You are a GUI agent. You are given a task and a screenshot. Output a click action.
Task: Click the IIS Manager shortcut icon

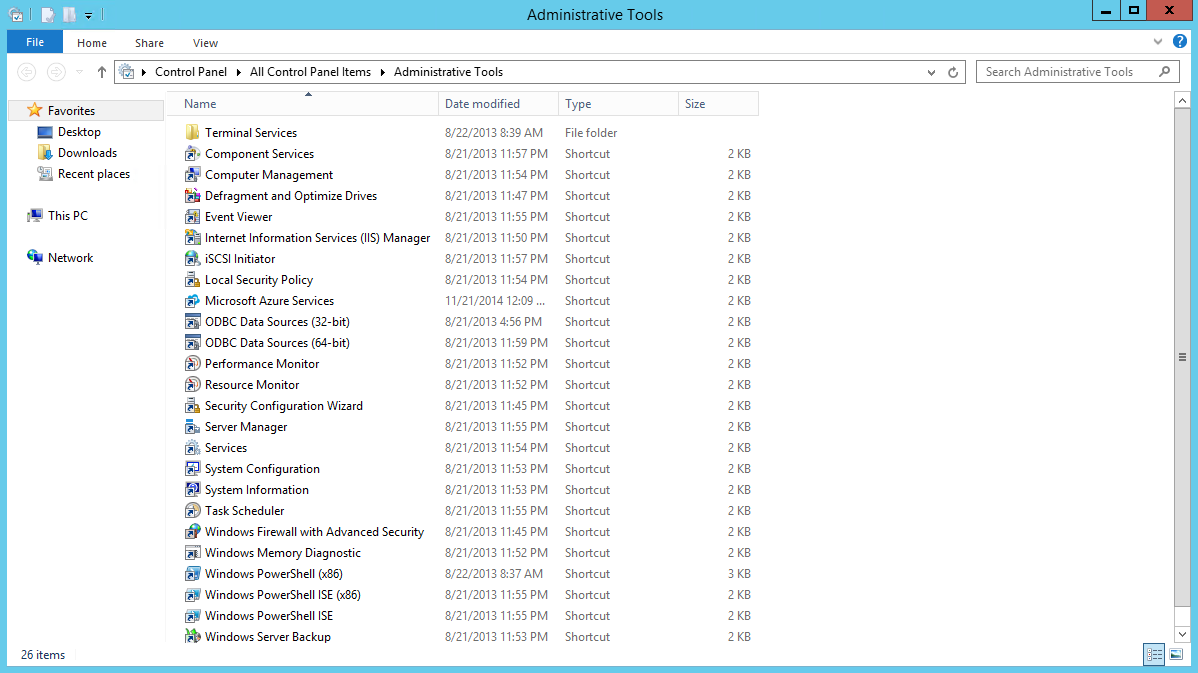point(193,238)
